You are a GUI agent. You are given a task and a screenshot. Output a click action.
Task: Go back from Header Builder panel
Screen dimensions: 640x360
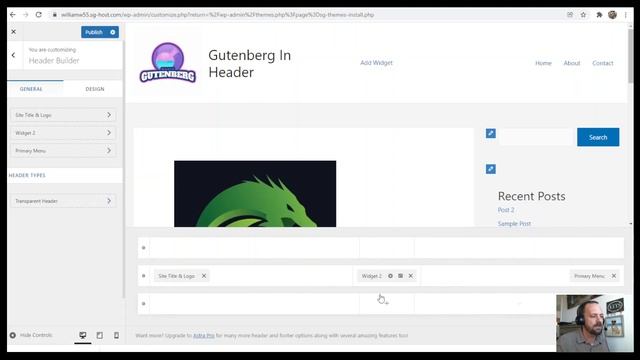coord(13,55)
